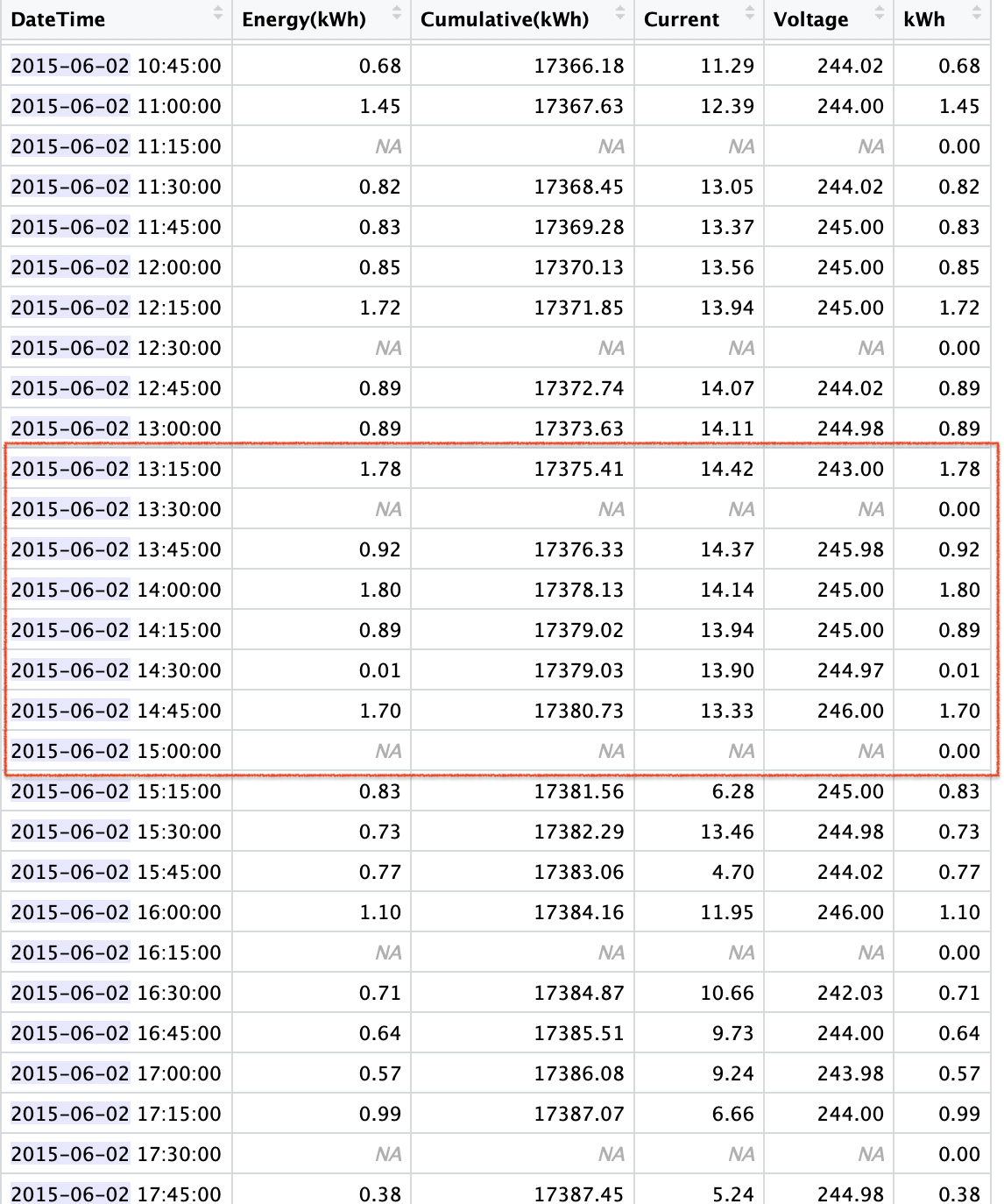Click the Energy(kWh) column sort arrows
The image size is (1004, 1204).
[397, 12]
